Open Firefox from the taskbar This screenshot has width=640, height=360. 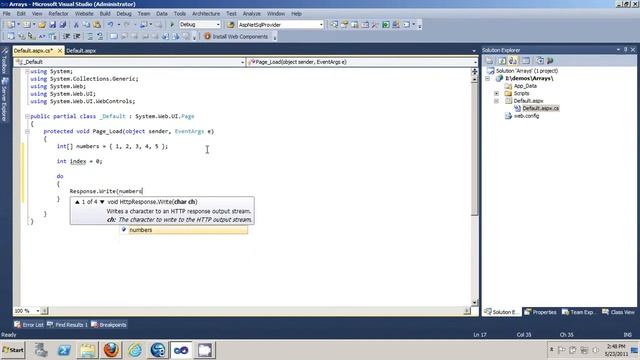(x=111, y=350)
